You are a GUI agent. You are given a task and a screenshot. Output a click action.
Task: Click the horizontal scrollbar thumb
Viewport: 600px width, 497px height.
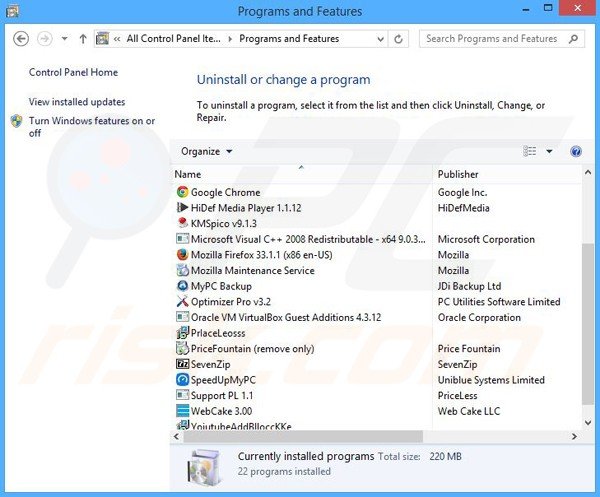point(303,436)
